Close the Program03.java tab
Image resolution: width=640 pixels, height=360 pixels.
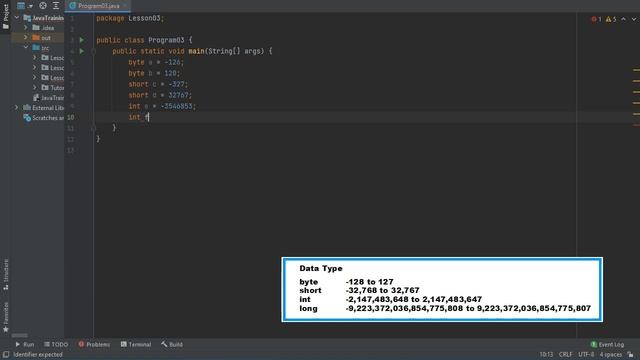point(125,6)
